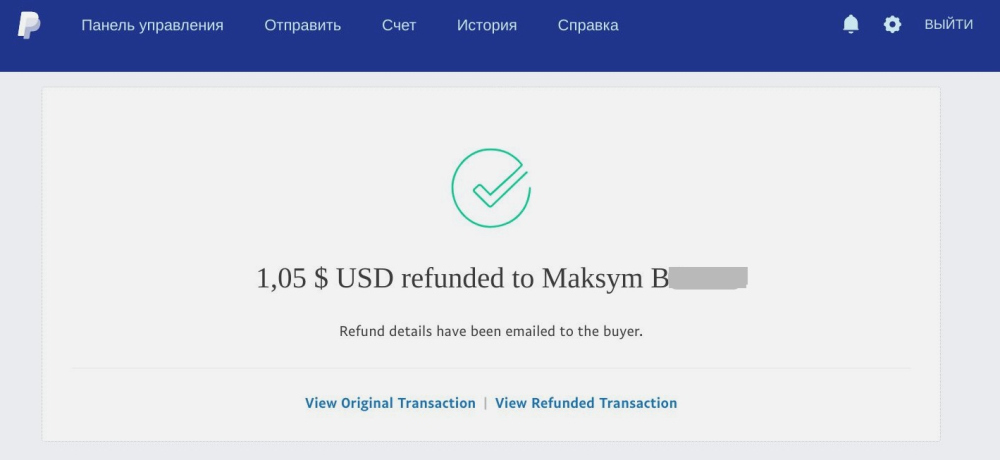Viewport: 1000px width, 460px height.
Task: Click the divider line above the transaction links
Action: 490,368
